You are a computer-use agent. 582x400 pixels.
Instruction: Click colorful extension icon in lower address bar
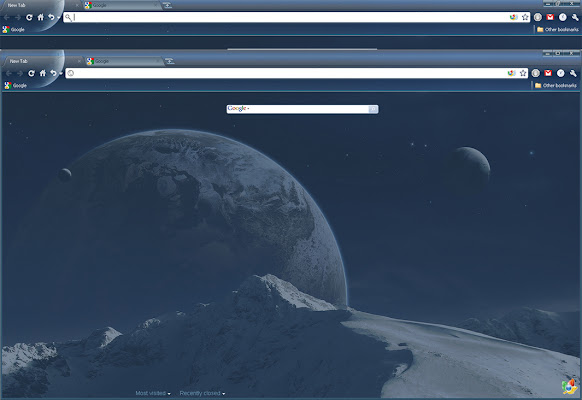point(511,73)
